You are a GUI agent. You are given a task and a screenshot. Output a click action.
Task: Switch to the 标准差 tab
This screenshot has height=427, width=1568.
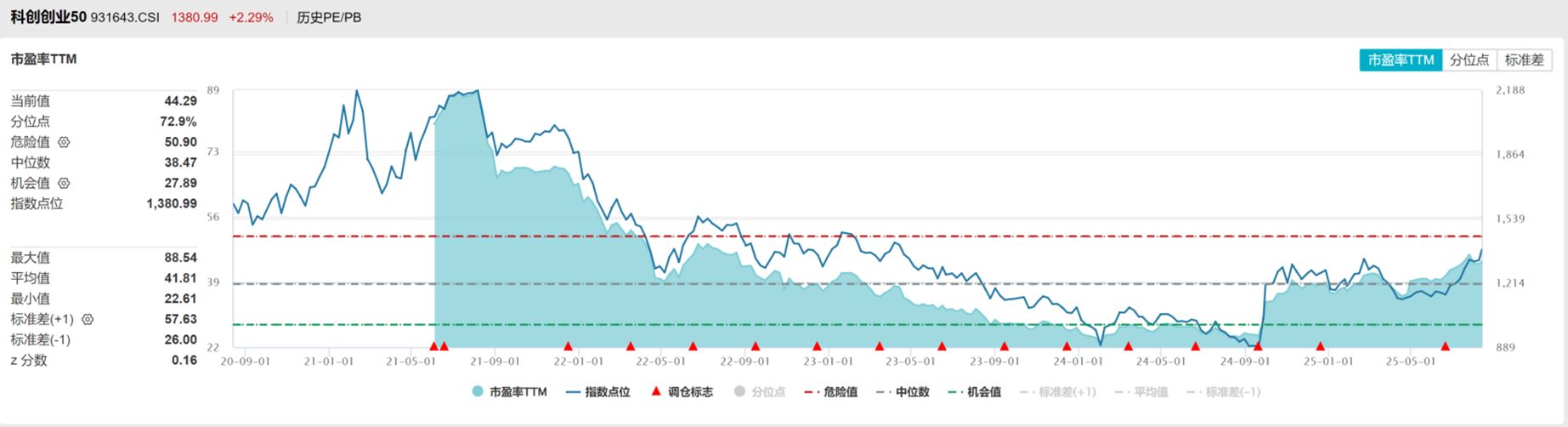click(1524, 60)
